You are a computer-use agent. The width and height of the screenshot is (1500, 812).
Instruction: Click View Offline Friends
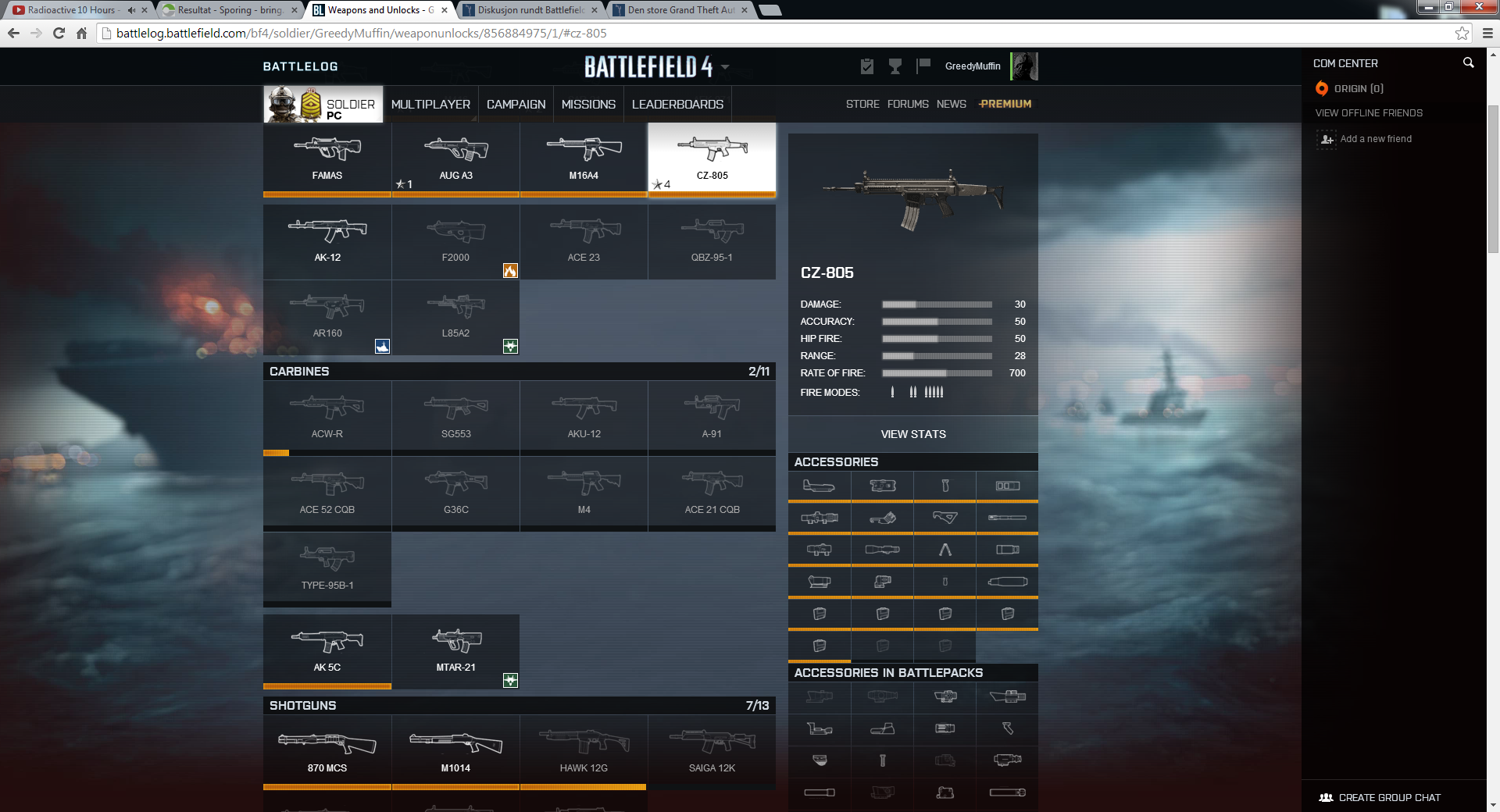pos(1369,113)
